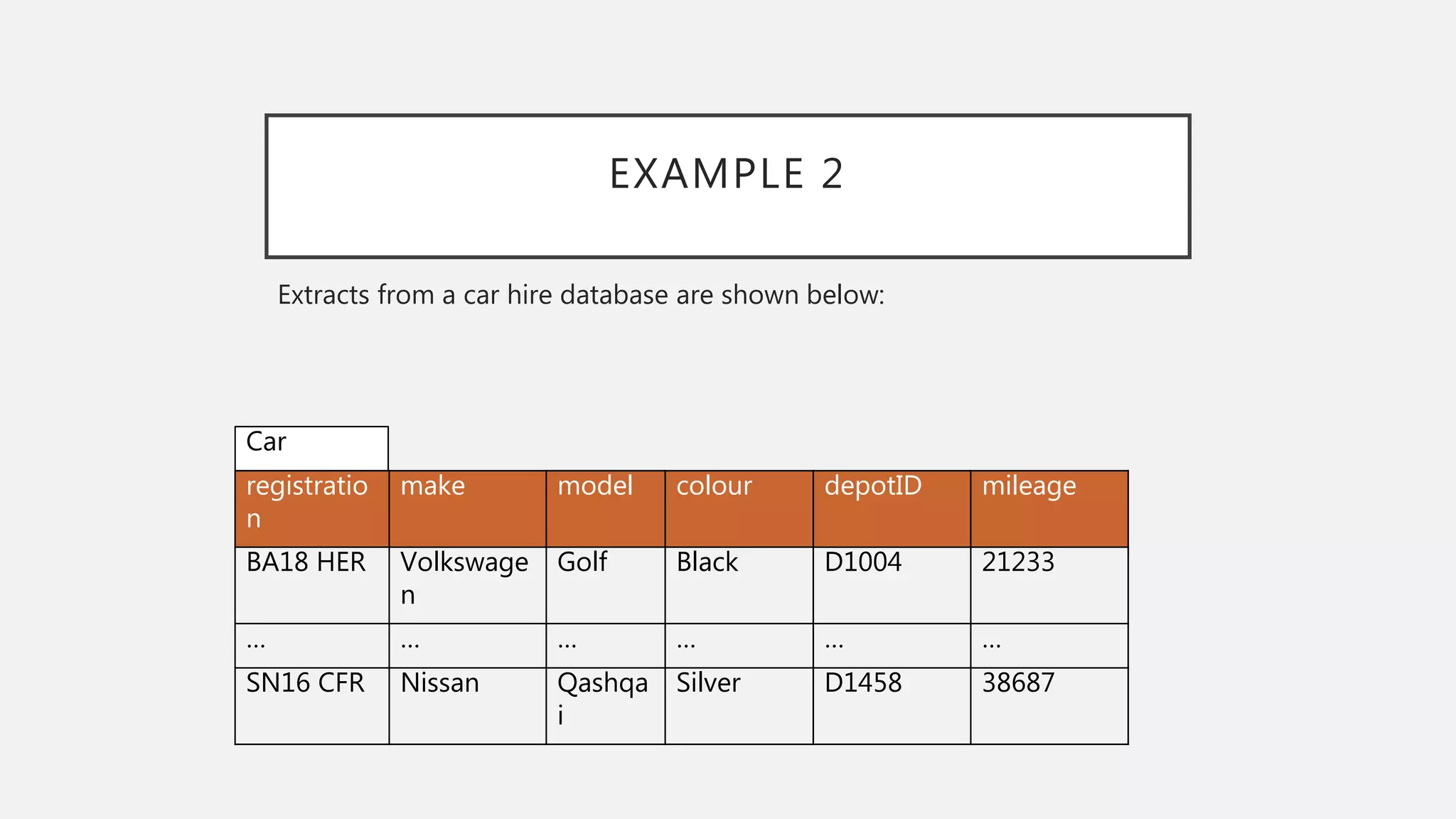Click the Silver colour cell

click(739, 706)
